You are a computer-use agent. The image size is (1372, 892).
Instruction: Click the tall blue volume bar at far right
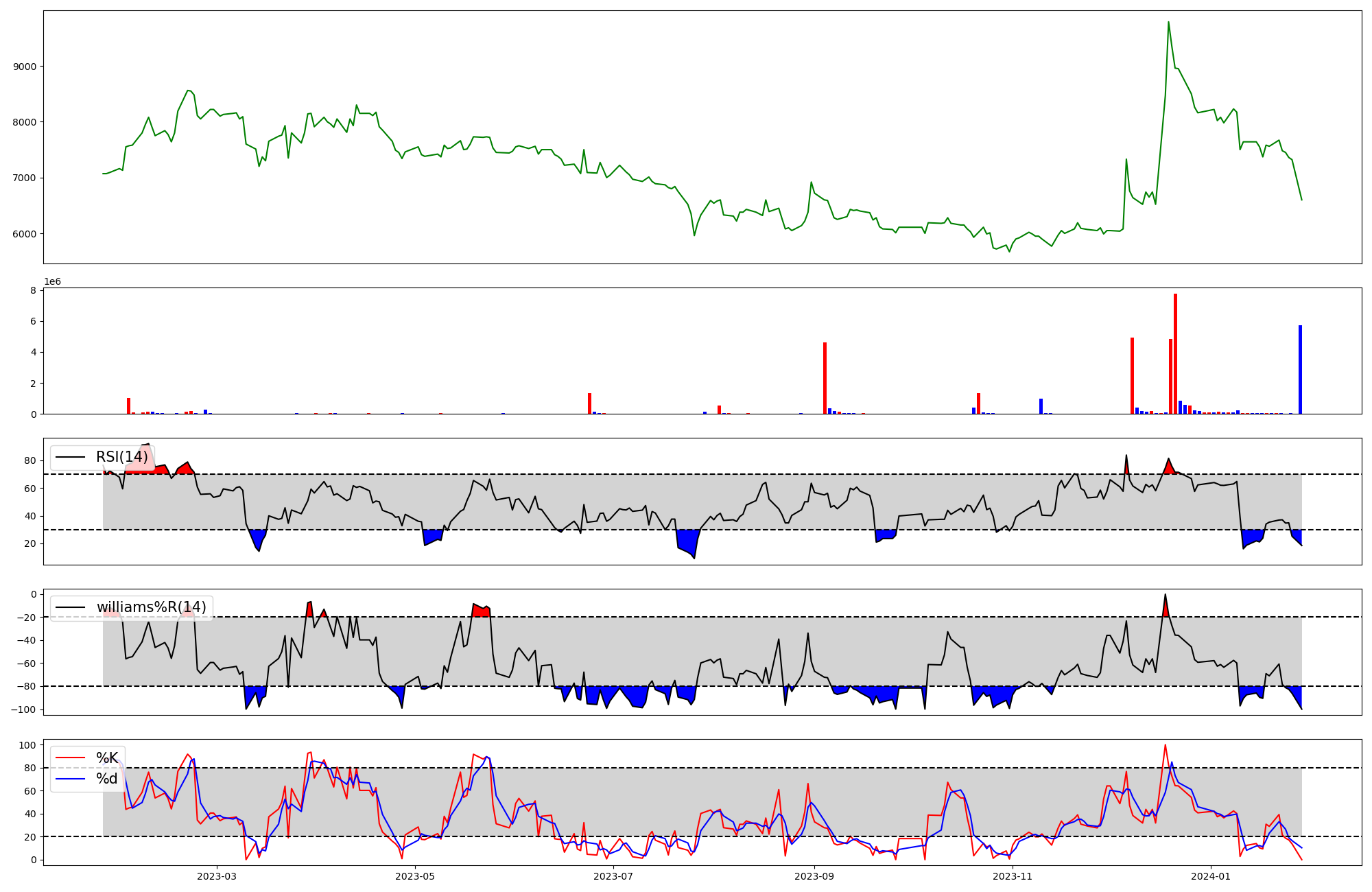click(x=1300, y=371)
